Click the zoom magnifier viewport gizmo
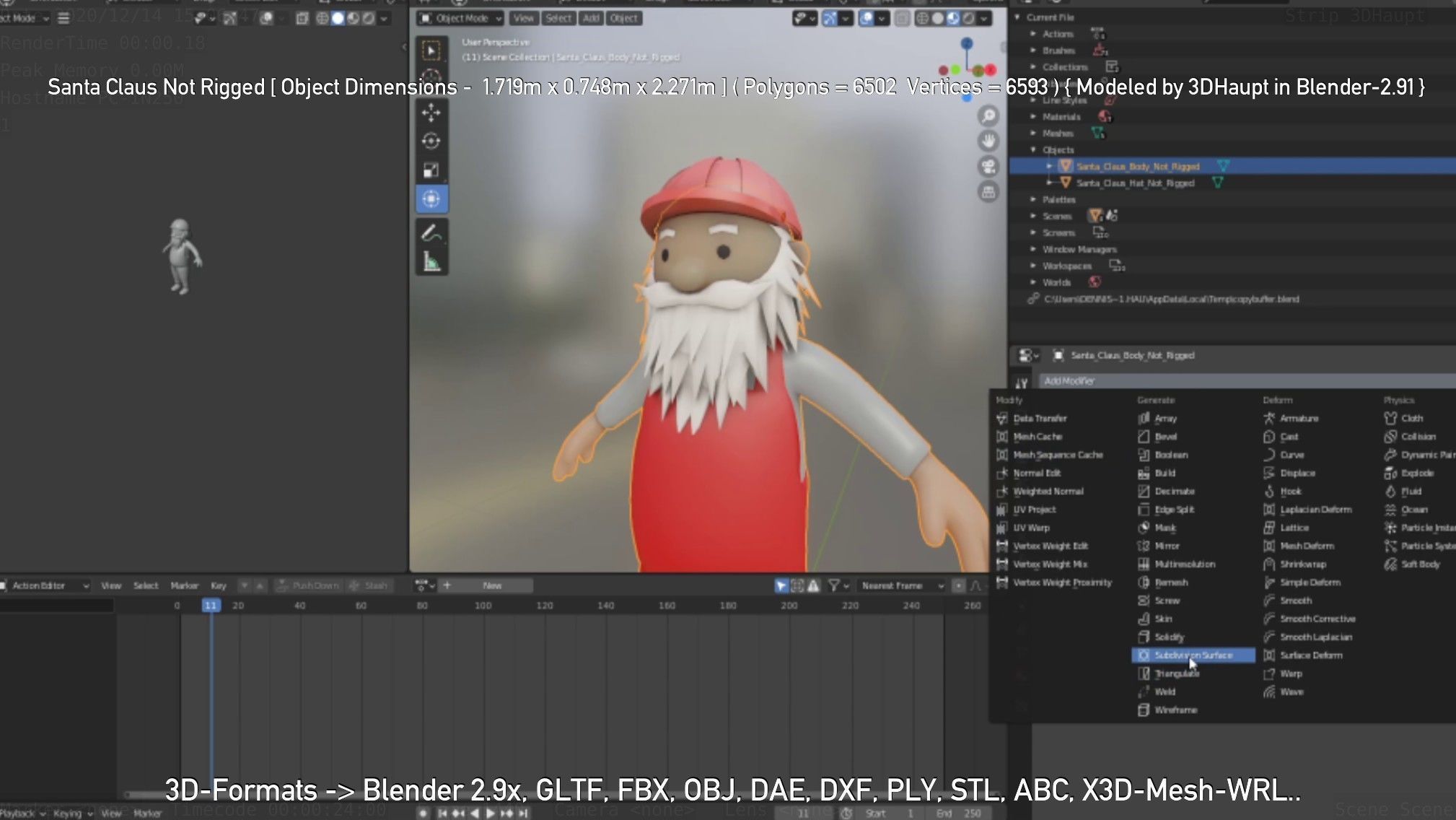Image resolution: width=1456 pixels, height=820 pixels. (988, 115)
